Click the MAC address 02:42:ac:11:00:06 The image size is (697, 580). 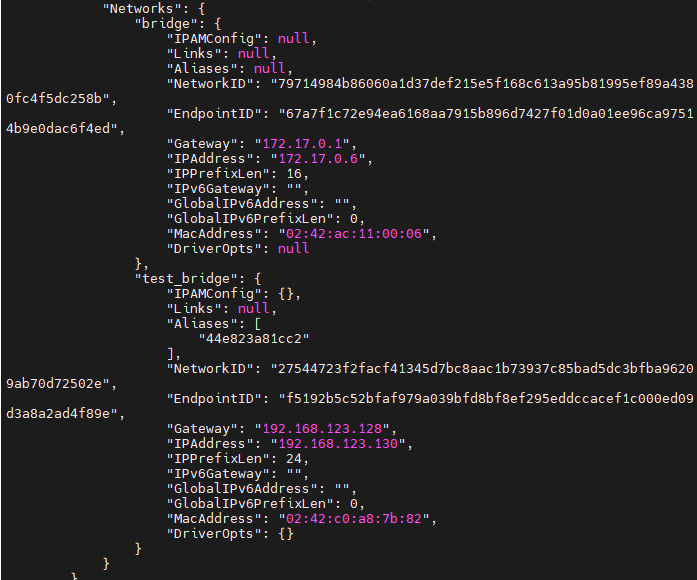(354, 233)
